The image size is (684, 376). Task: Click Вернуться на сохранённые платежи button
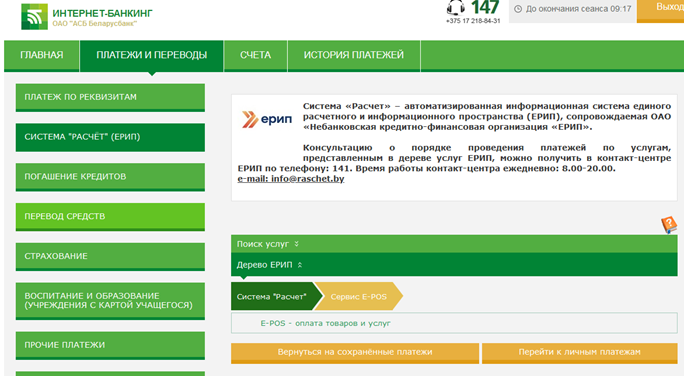click(x=355, y=352)
